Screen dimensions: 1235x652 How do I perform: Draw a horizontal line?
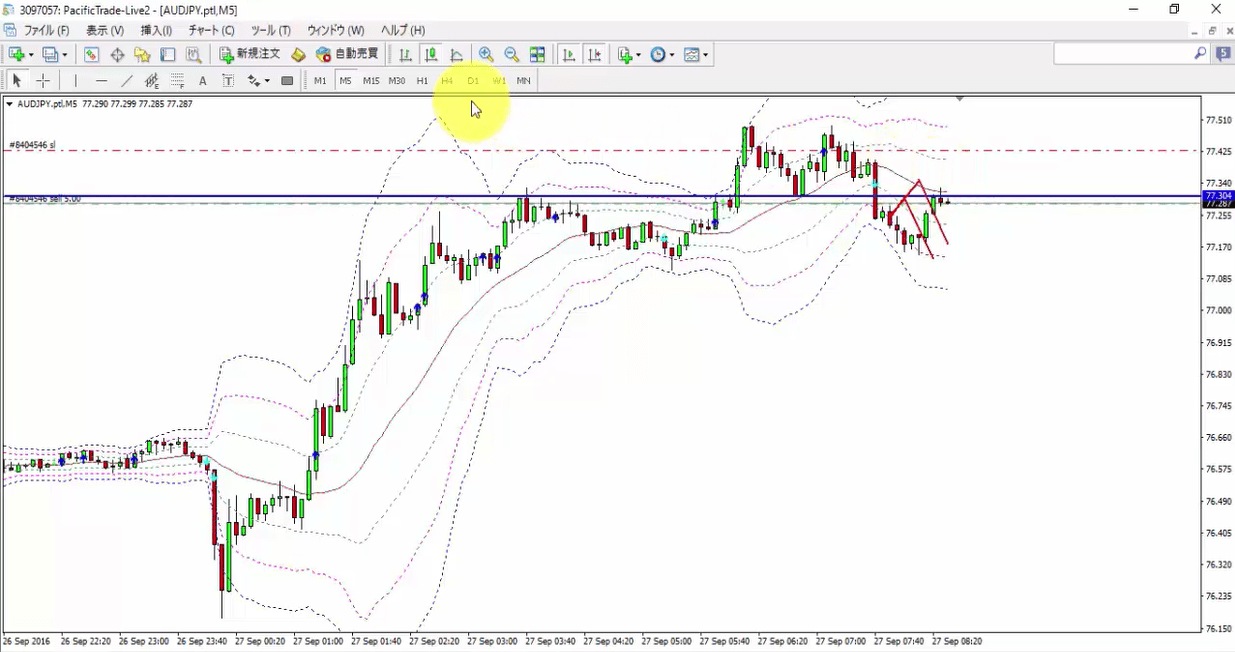[x=101, y=80]
